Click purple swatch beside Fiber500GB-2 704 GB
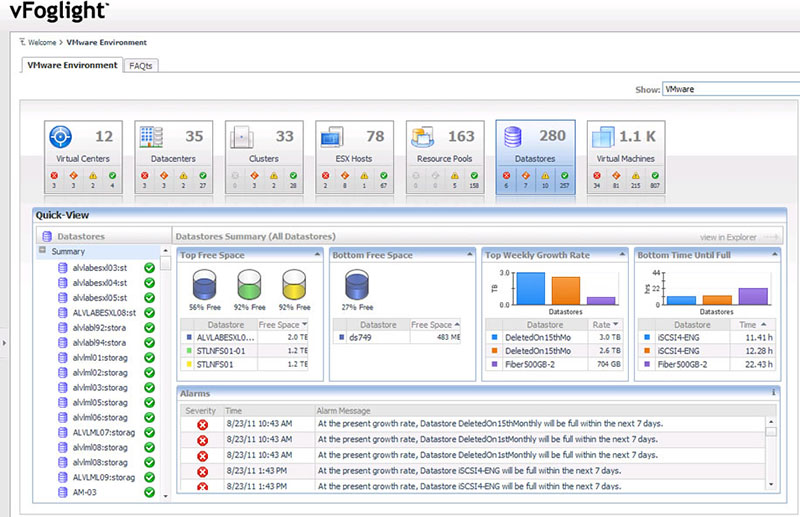 pos(494,364)
